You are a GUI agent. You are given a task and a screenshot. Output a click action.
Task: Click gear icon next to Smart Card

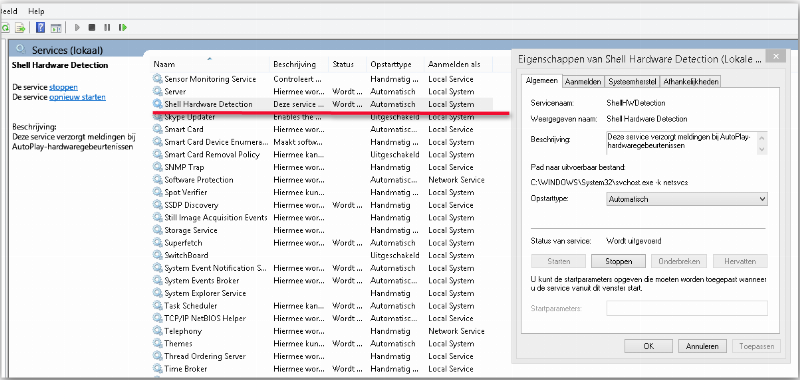pyautogui.click(x=158, y=130)
